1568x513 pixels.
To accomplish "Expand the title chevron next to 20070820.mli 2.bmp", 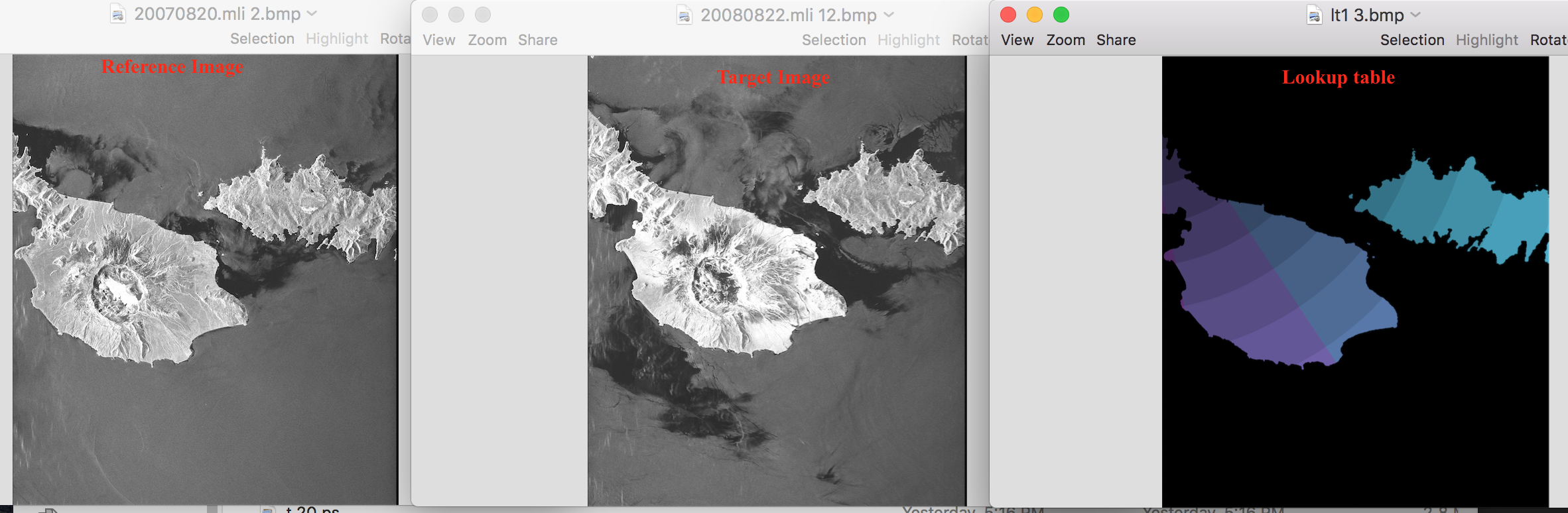I will [x=312, y=14].
